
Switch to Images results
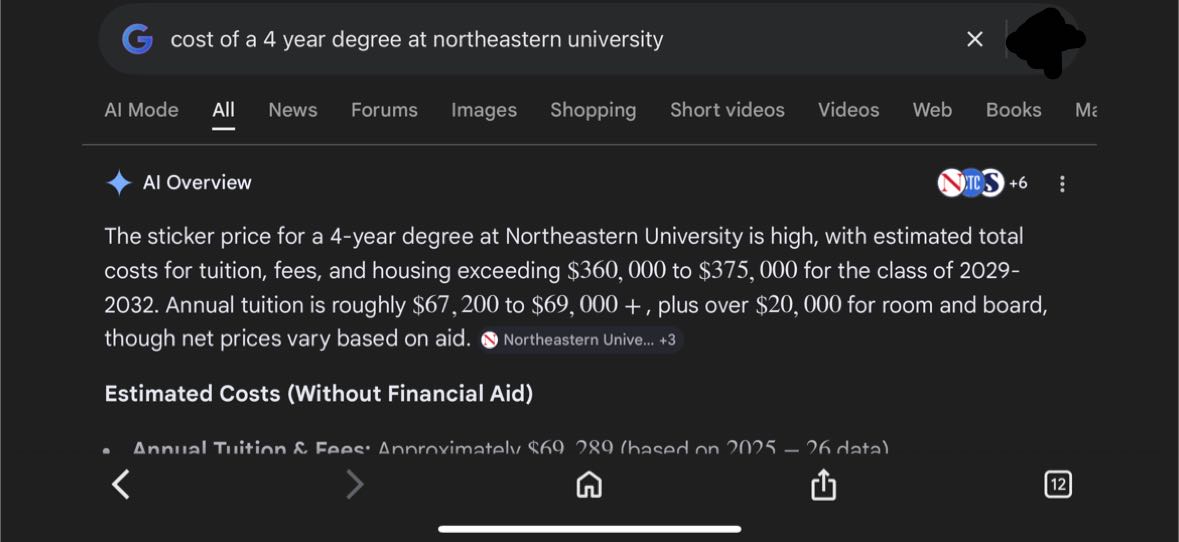(x=483, y=110)
